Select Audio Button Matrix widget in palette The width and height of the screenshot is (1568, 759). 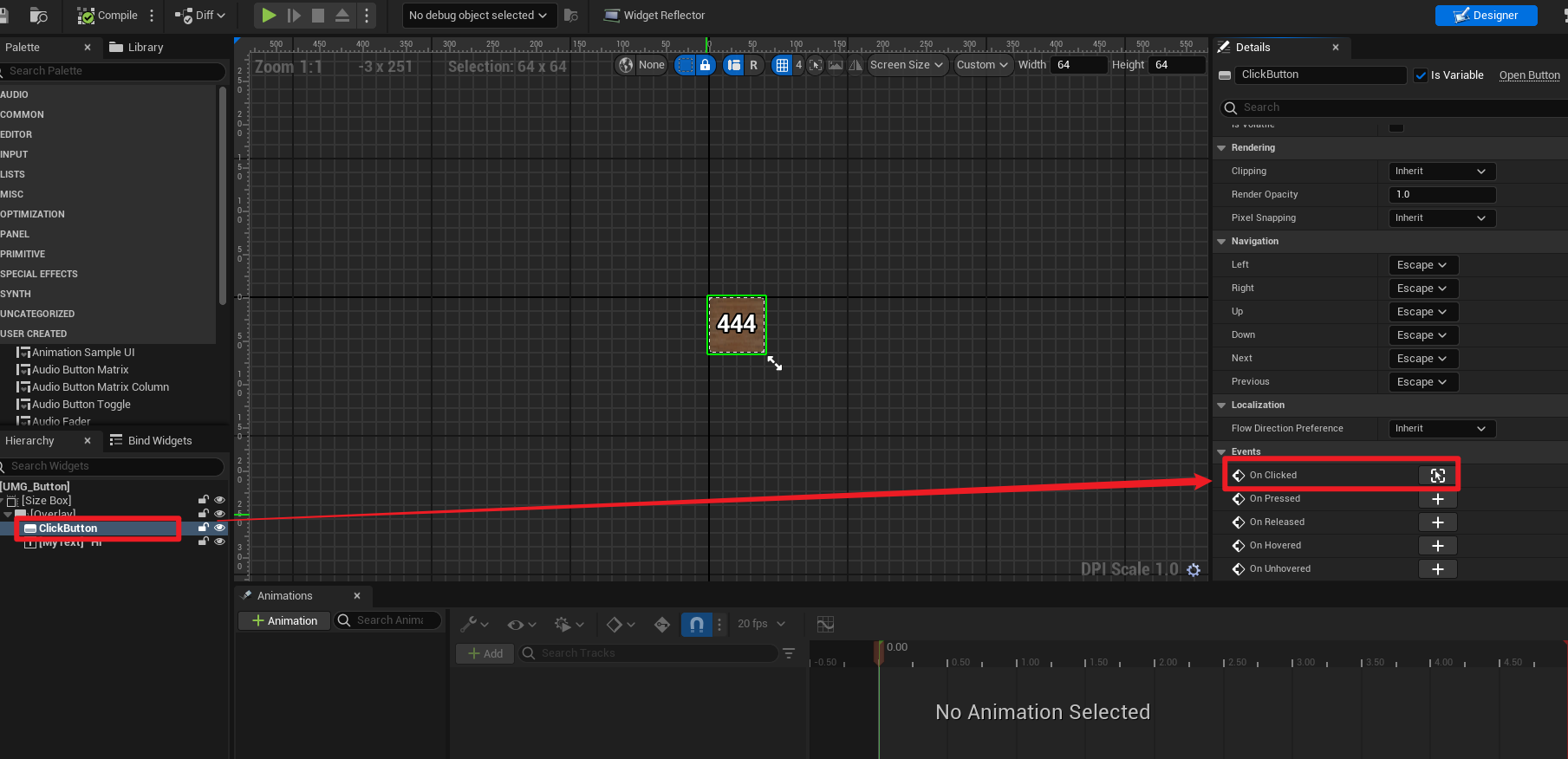point(80,370)
